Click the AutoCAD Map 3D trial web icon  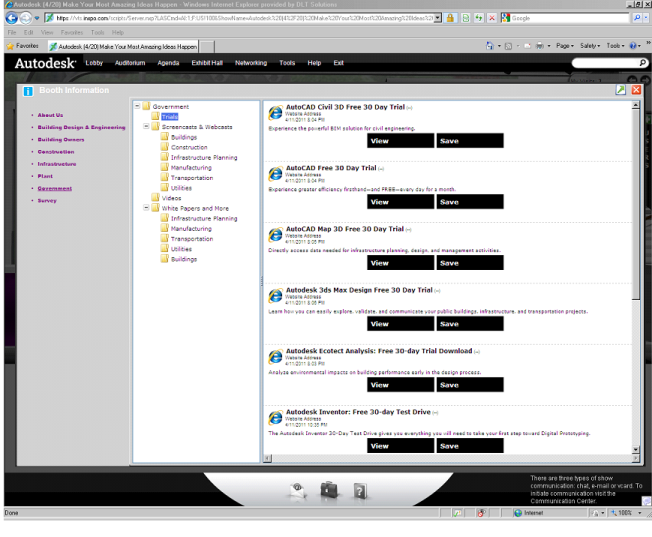[275, 235]
